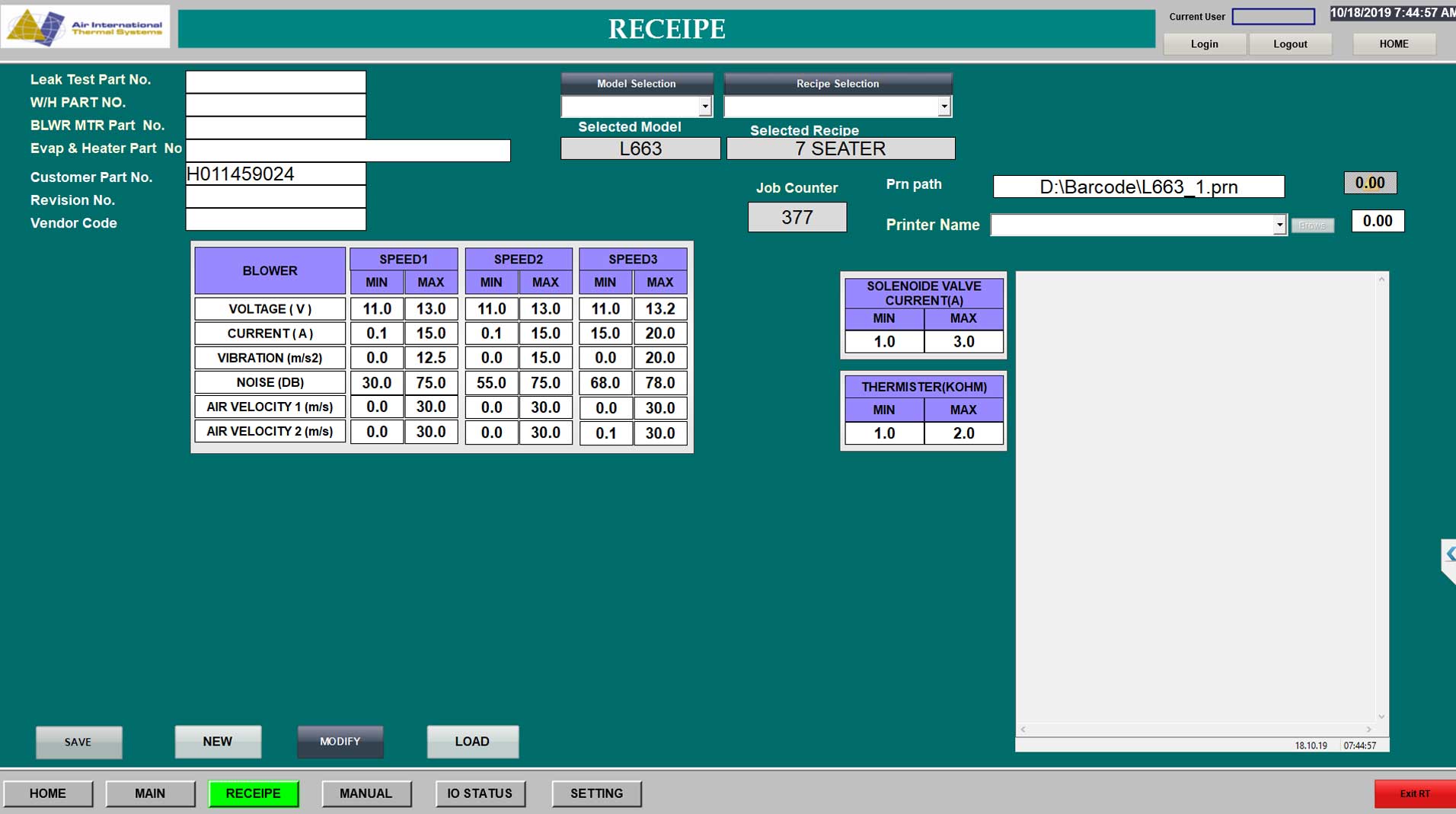Click the Prn path field
Viewport: 1456px width, 814px height.
pos(1138,187)
